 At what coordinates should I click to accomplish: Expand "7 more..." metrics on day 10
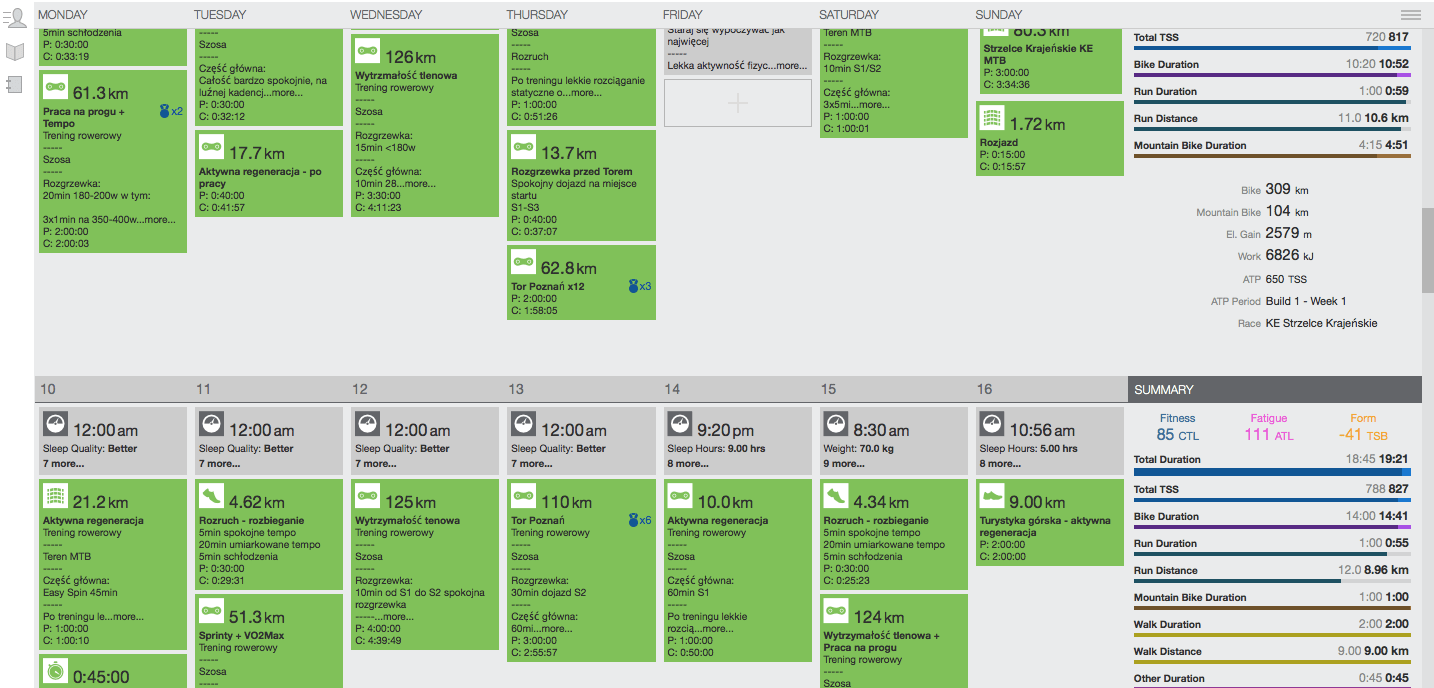point(61,464)
